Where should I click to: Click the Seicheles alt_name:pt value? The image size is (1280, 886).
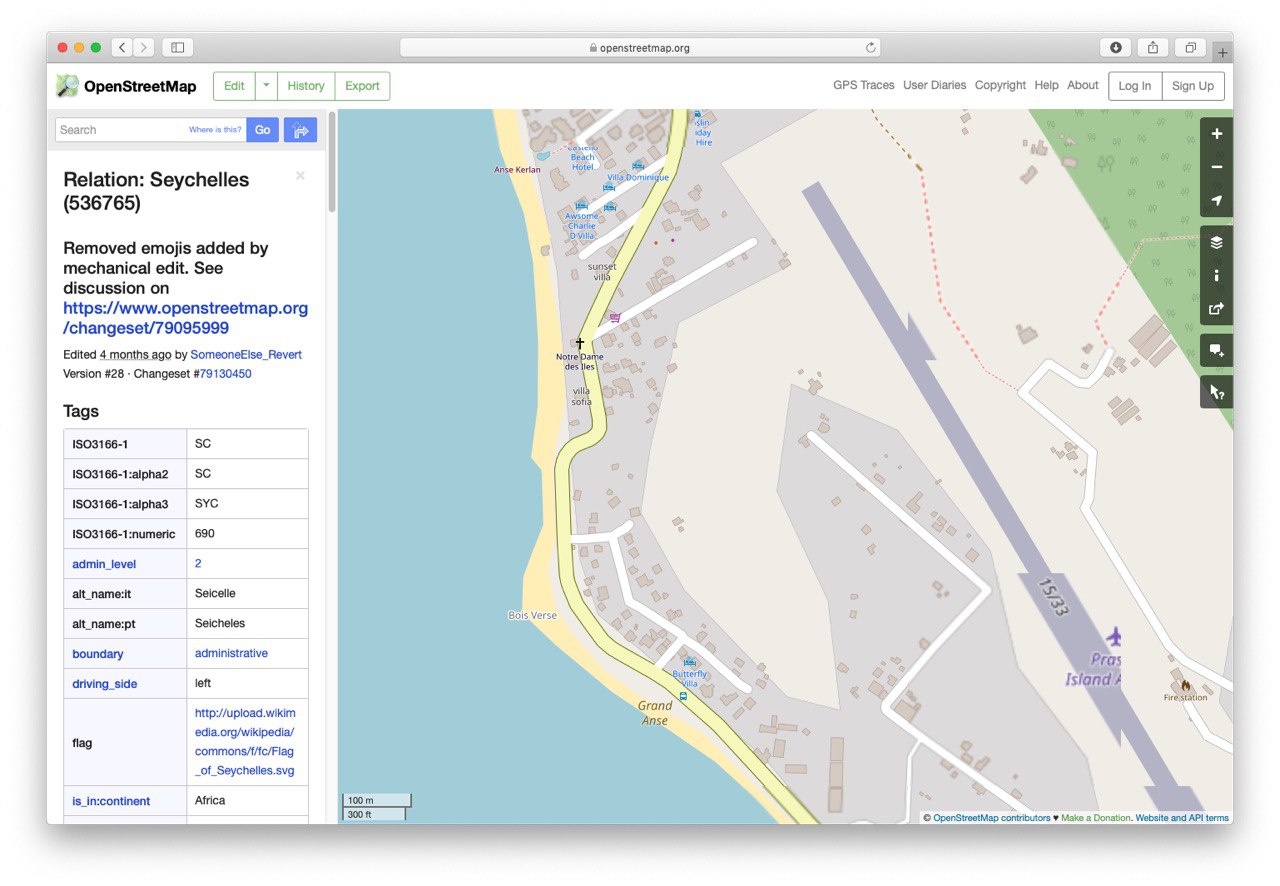tap(220, 623)
